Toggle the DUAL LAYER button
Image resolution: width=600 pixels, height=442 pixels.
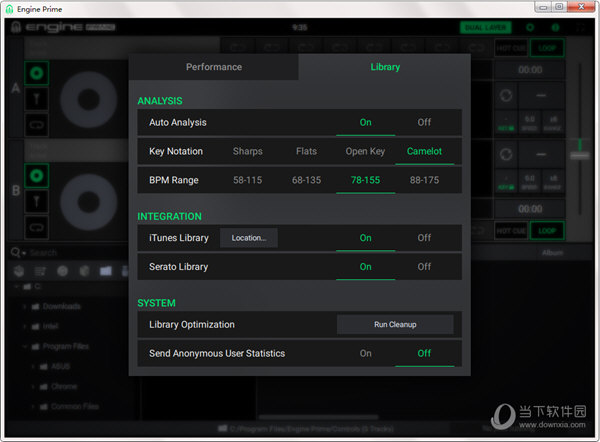[x=486, y=28]
